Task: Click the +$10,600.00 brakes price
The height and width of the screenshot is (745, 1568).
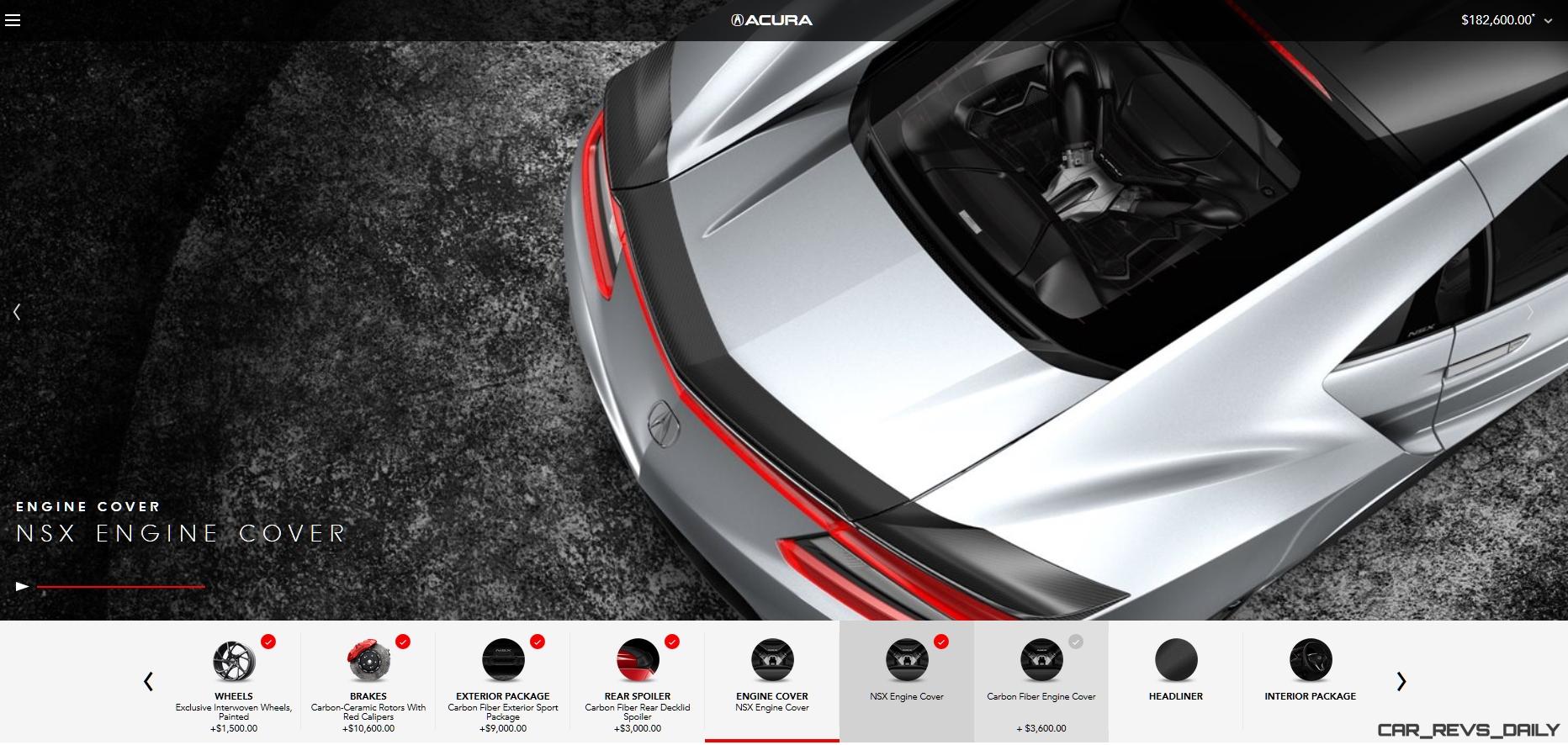Action: pos(368,728)
